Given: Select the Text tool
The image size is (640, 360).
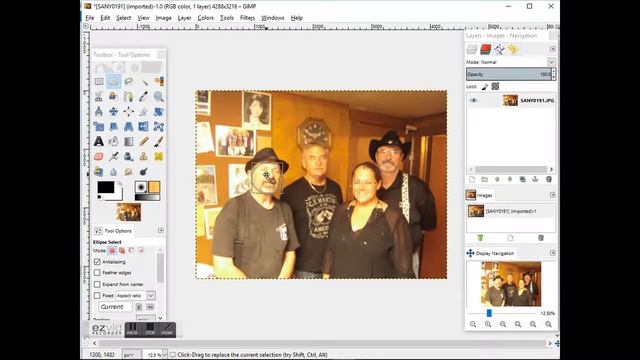Looking at the screenshot, I should (x=99, y=142).
